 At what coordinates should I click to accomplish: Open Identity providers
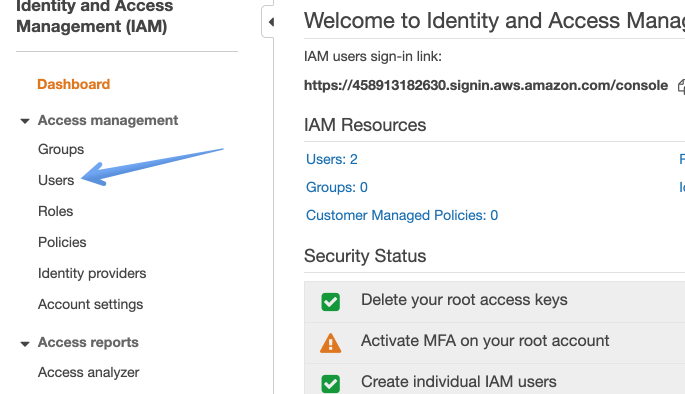92,273
